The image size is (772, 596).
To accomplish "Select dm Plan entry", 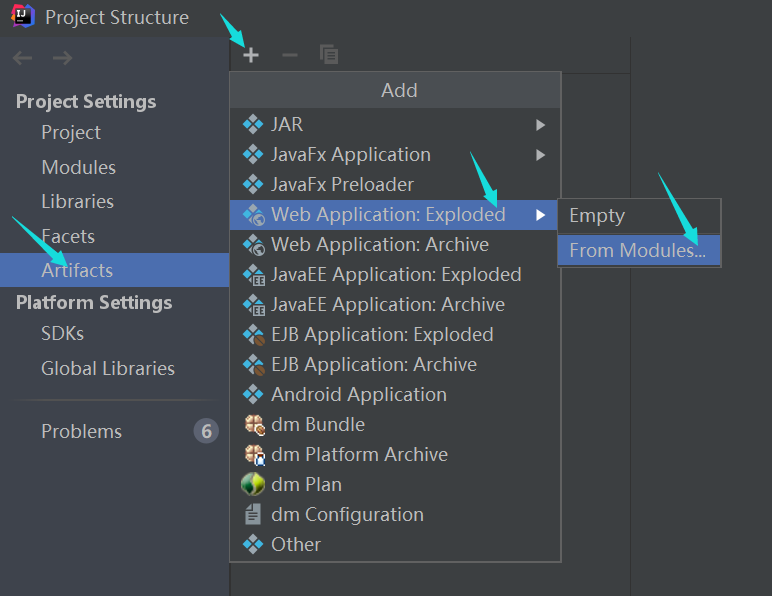I will coord(395,485).
